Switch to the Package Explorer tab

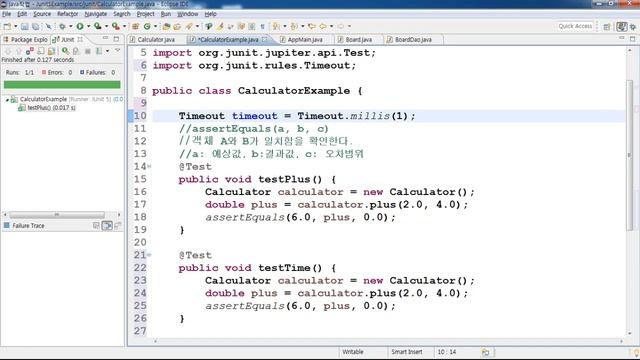[25, 40]
